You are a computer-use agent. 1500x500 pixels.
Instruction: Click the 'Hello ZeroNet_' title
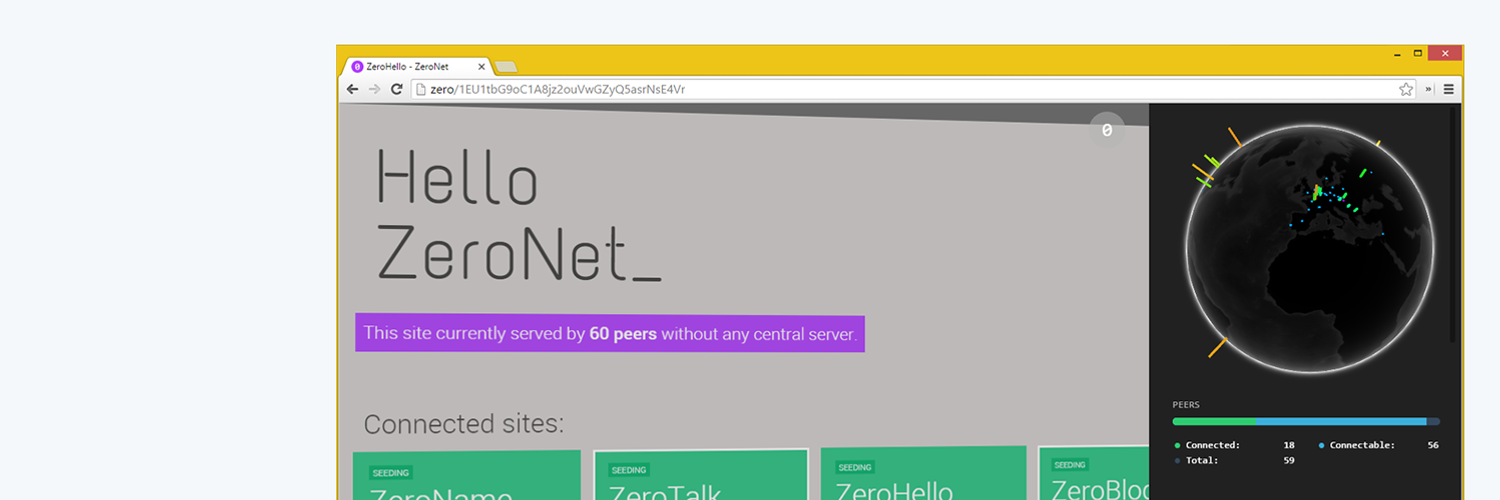(x=518, y=215)
